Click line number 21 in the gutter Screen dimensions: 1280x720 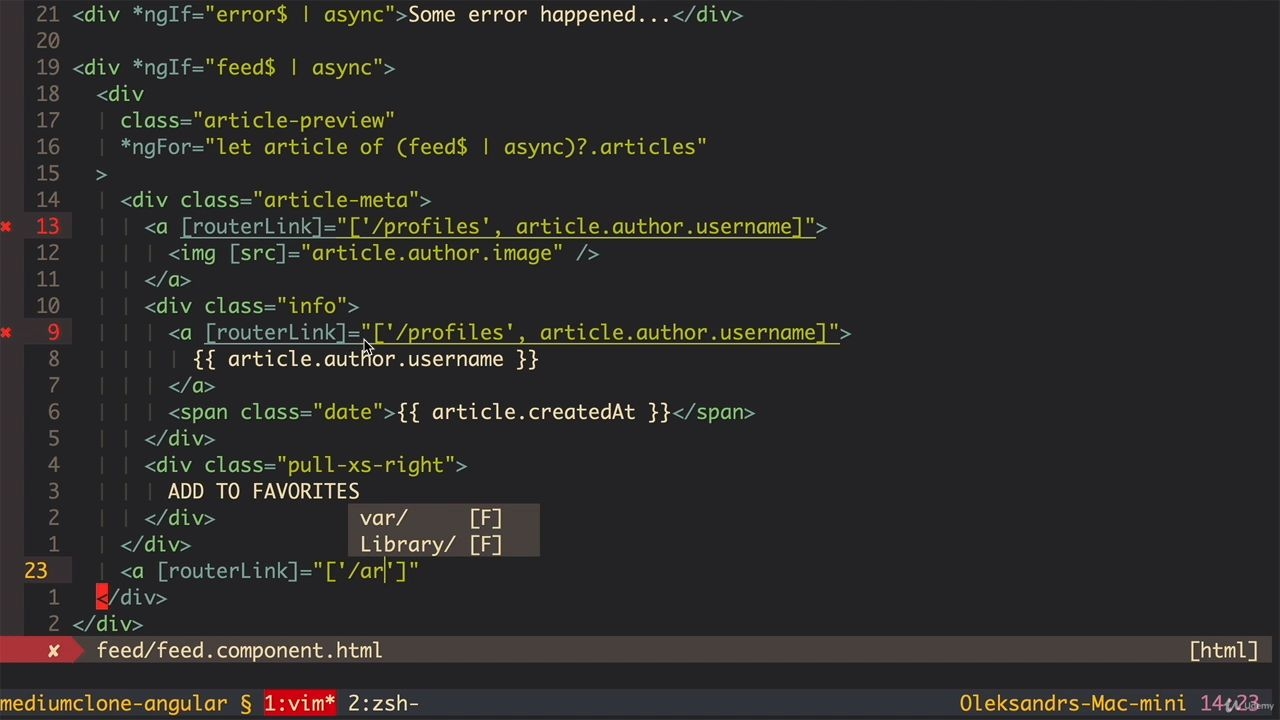pos(47,15)
